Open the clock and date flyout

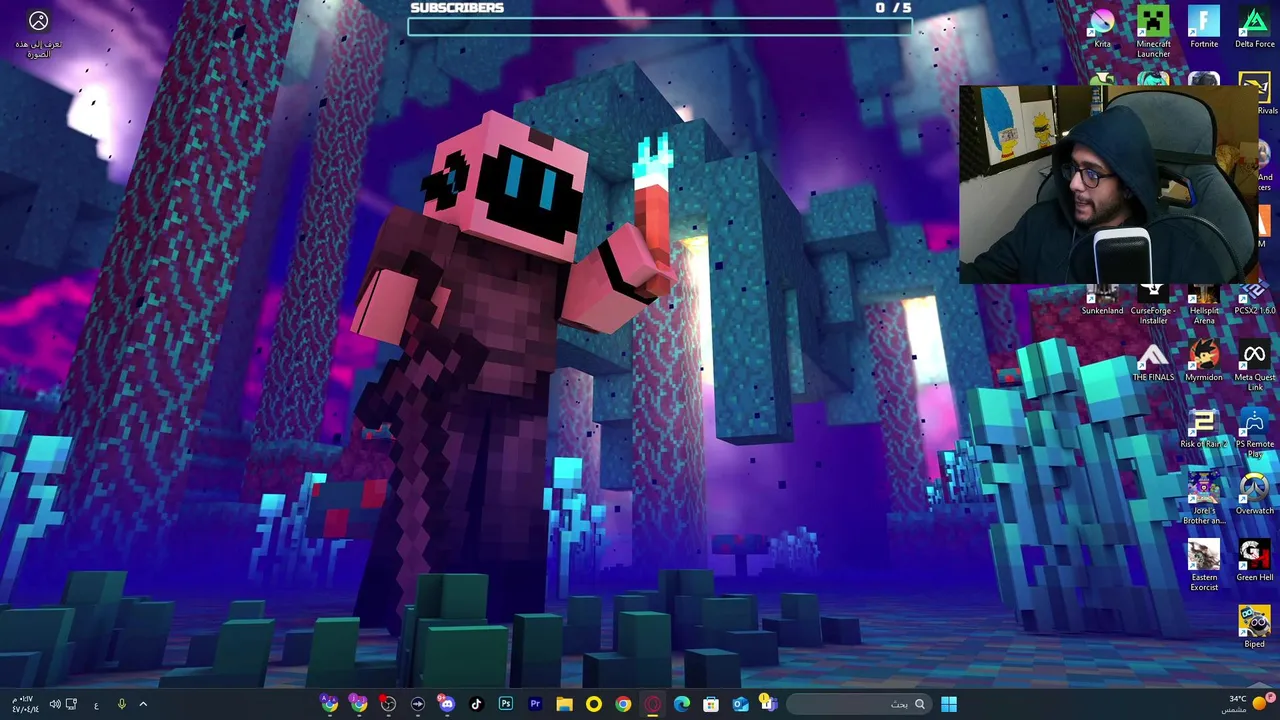click(25, 704)
